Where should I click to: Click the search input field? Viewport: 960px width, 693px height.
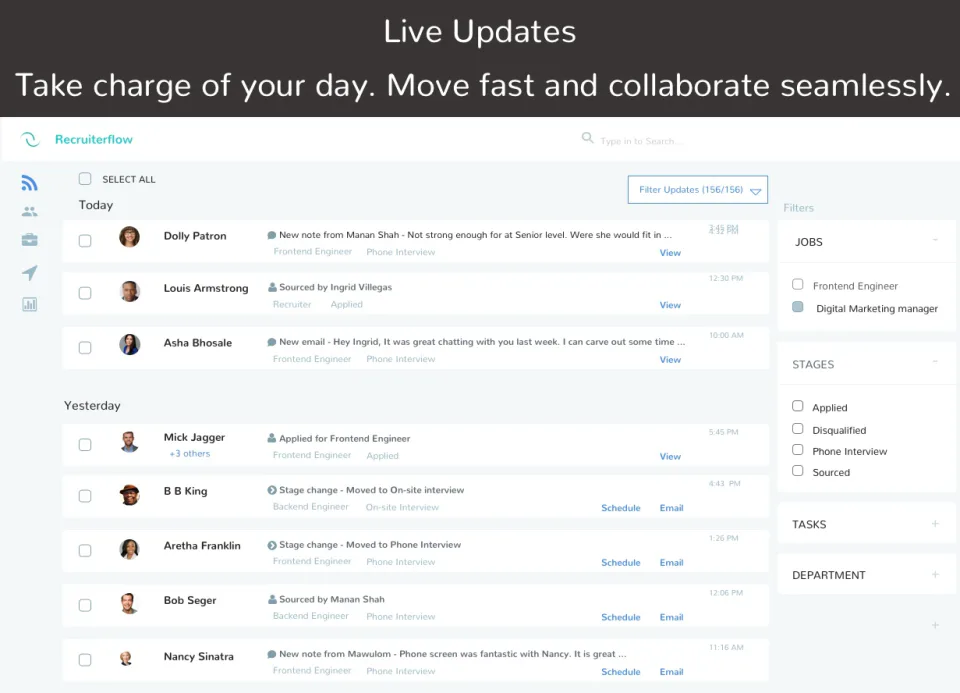tap(650, 138)
